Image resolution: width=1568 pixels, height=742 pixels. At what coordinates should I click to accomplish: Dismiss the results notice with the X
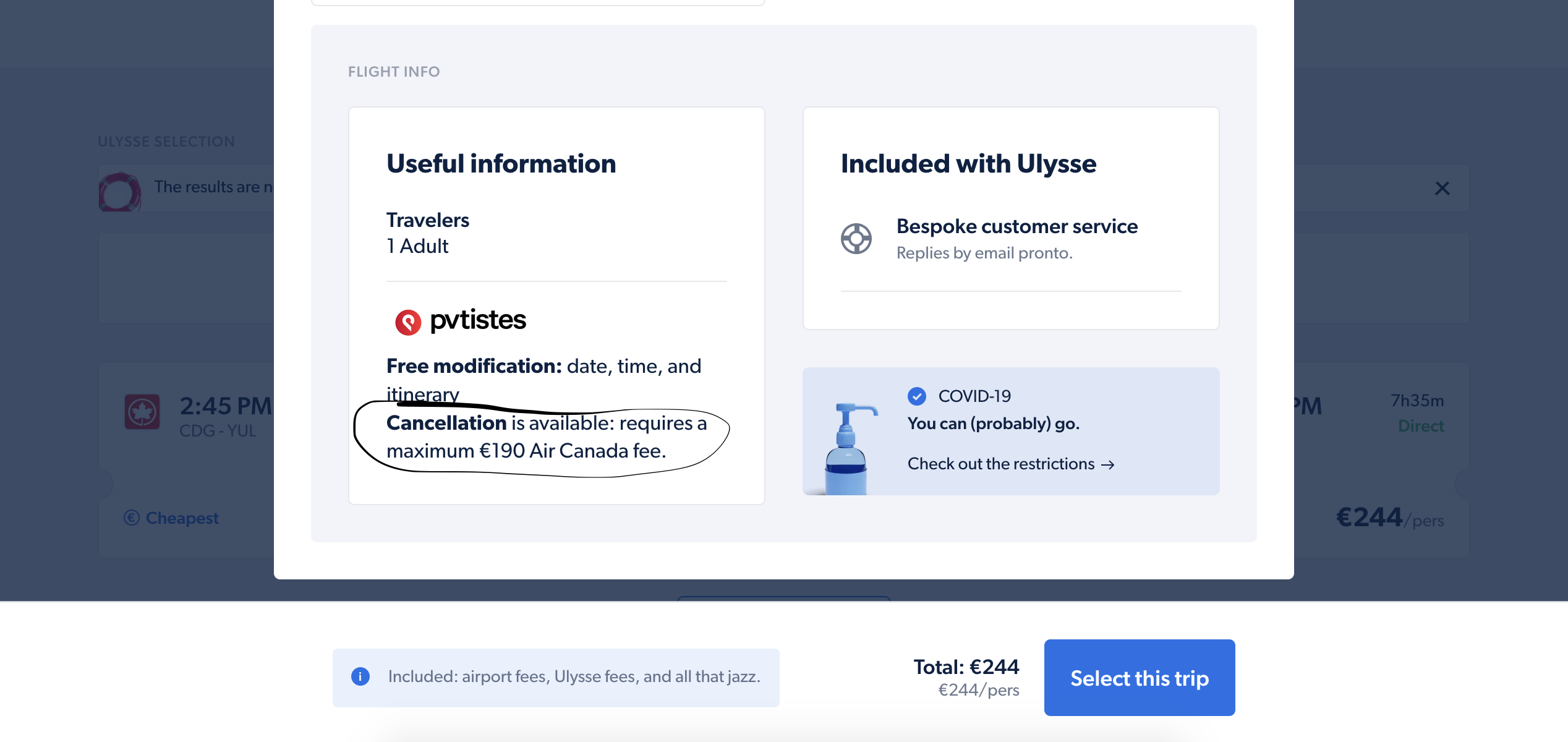1442,188
